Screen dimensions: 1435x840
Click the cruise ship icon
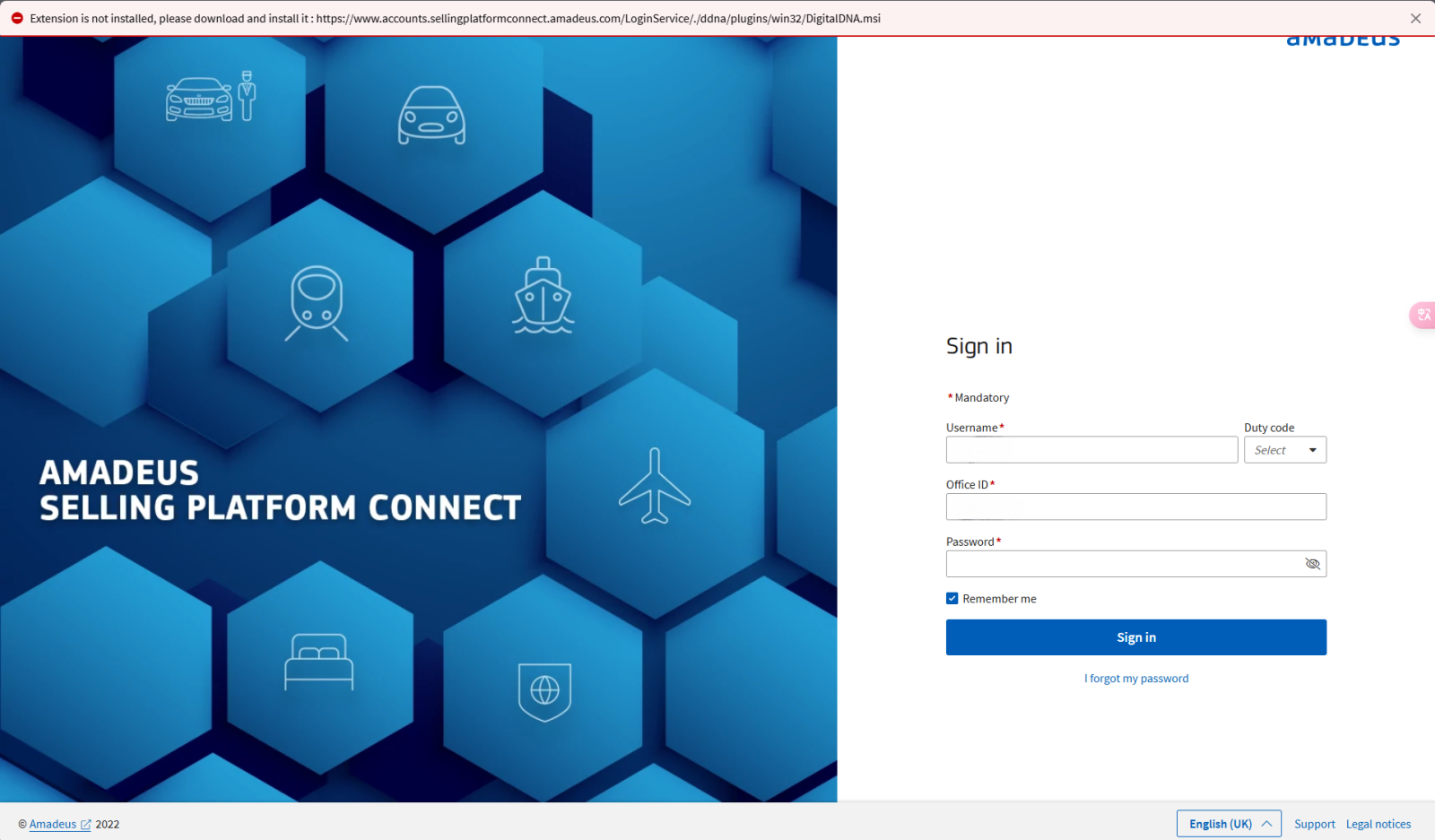click(x=543, y=296)
